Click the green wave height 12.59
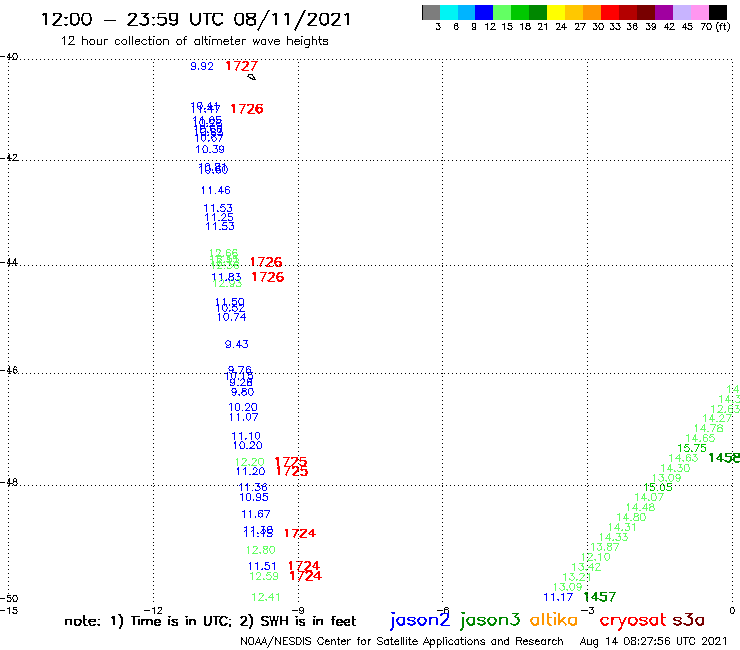 (264, 576)
